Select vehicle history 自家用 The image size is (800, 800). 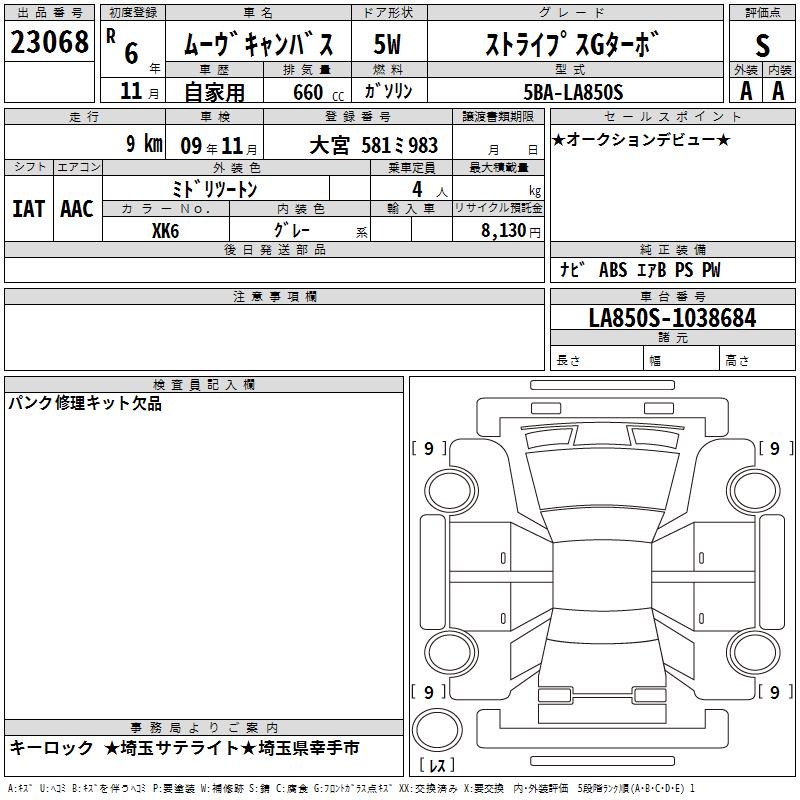[214, 92]
